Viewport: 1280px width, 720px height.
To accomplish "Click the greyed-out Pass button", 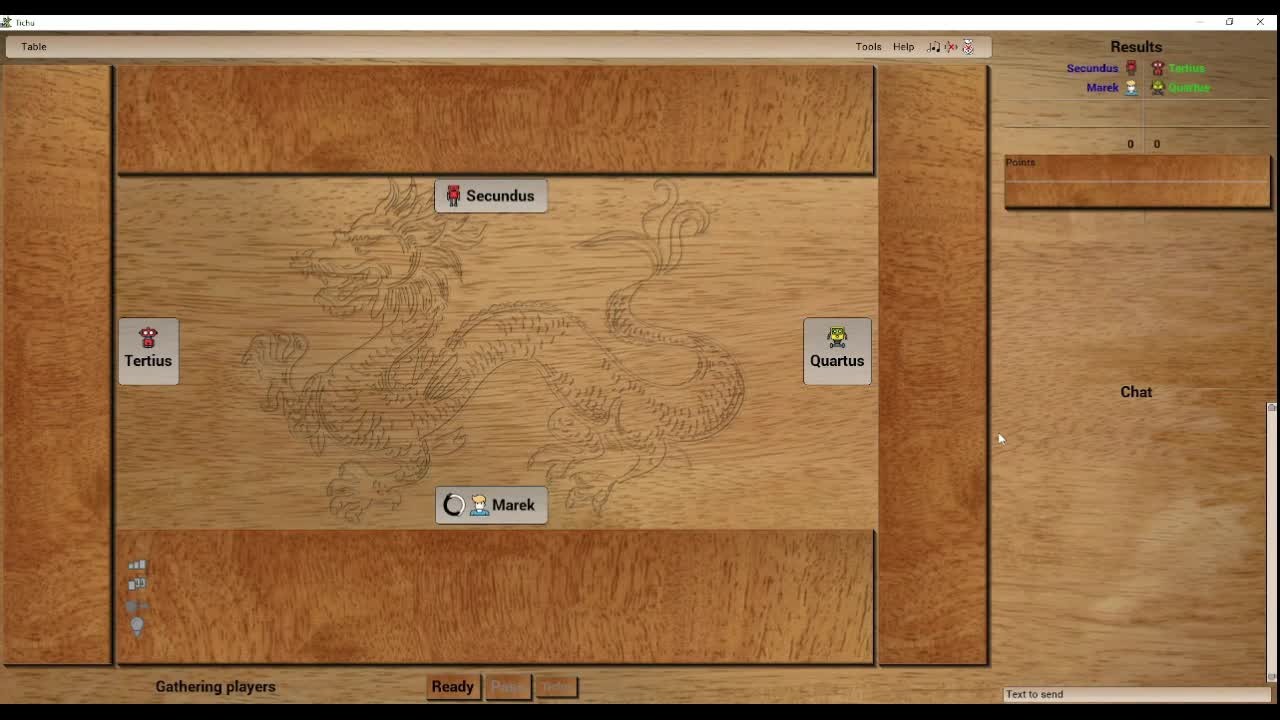I will 508,687.
